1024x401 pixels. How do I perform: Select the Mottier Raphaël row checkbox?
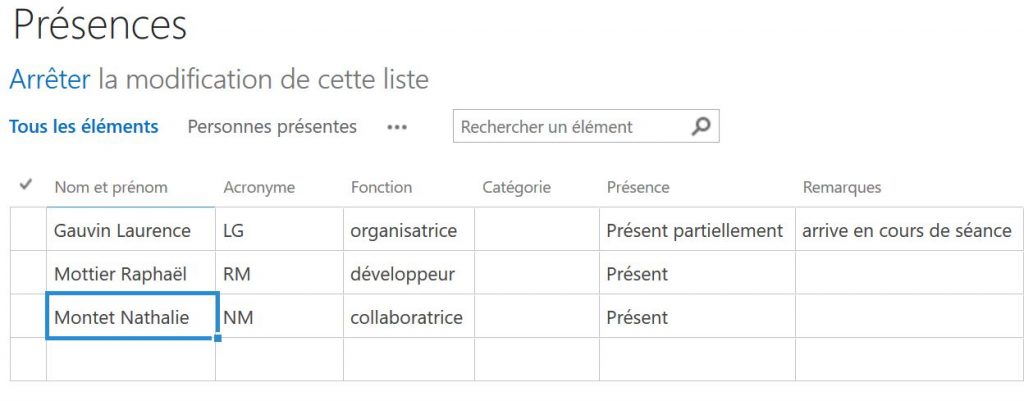tap(28, 273)
